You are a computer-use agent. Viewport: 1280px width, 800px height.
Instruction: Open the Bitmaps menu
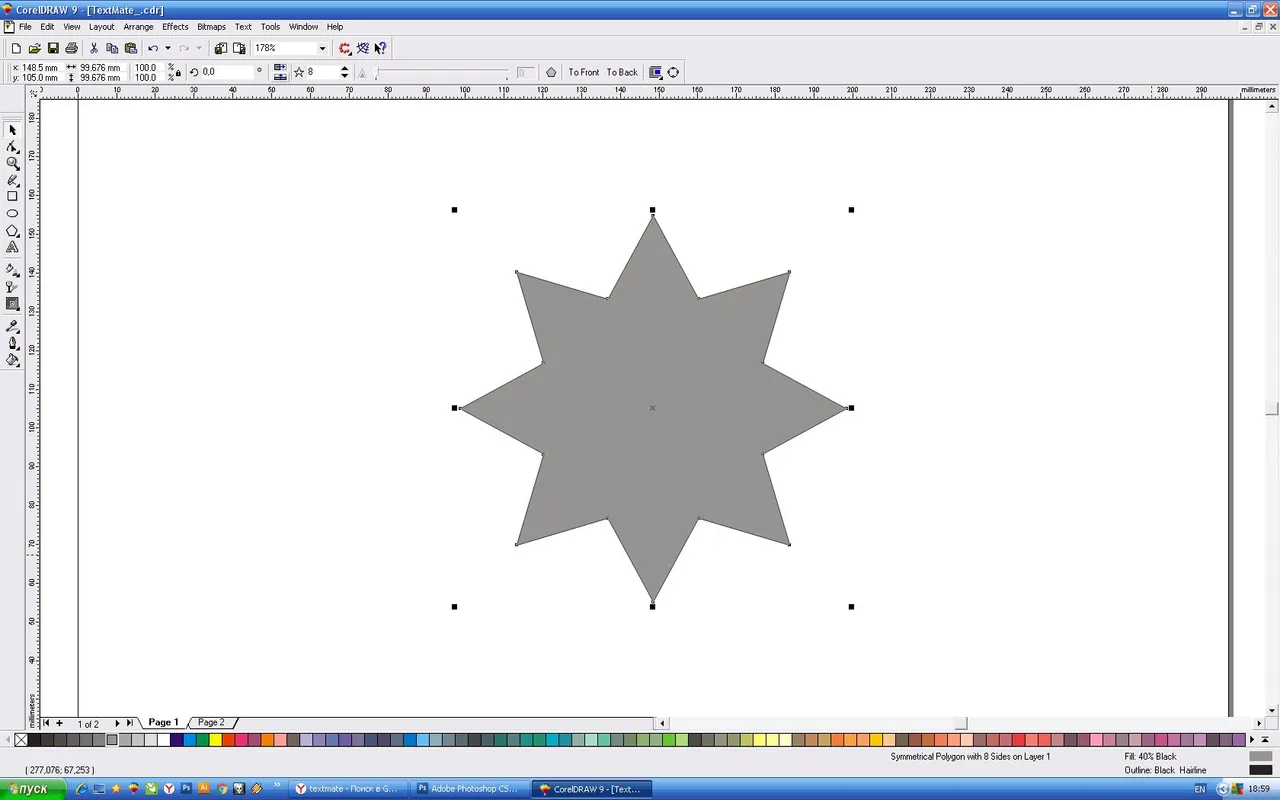point(211,27)
